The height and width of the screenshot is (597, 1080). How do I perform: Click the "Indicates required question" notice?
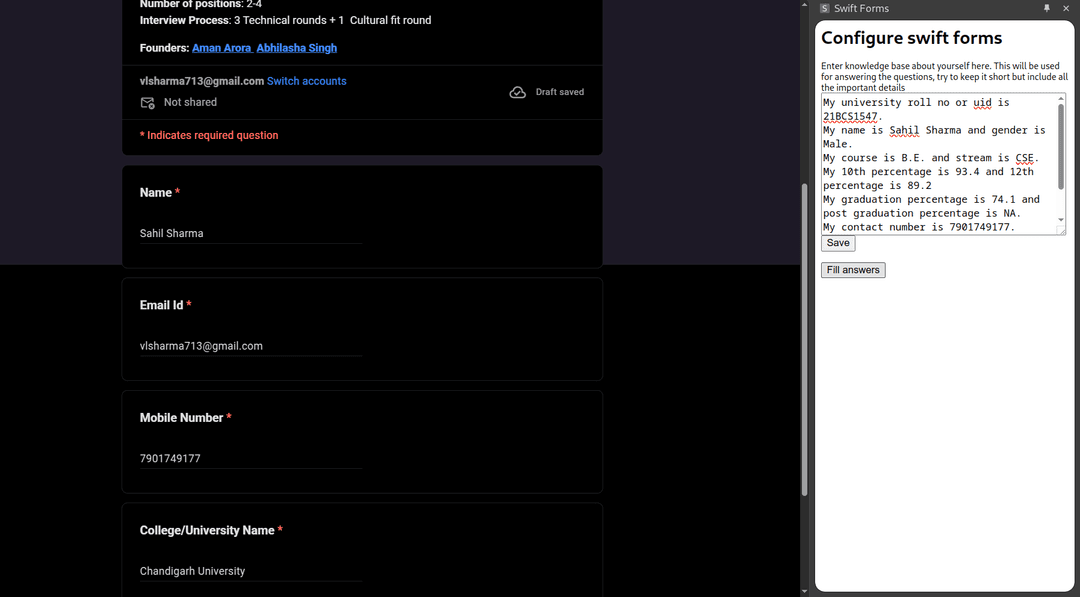209,136
